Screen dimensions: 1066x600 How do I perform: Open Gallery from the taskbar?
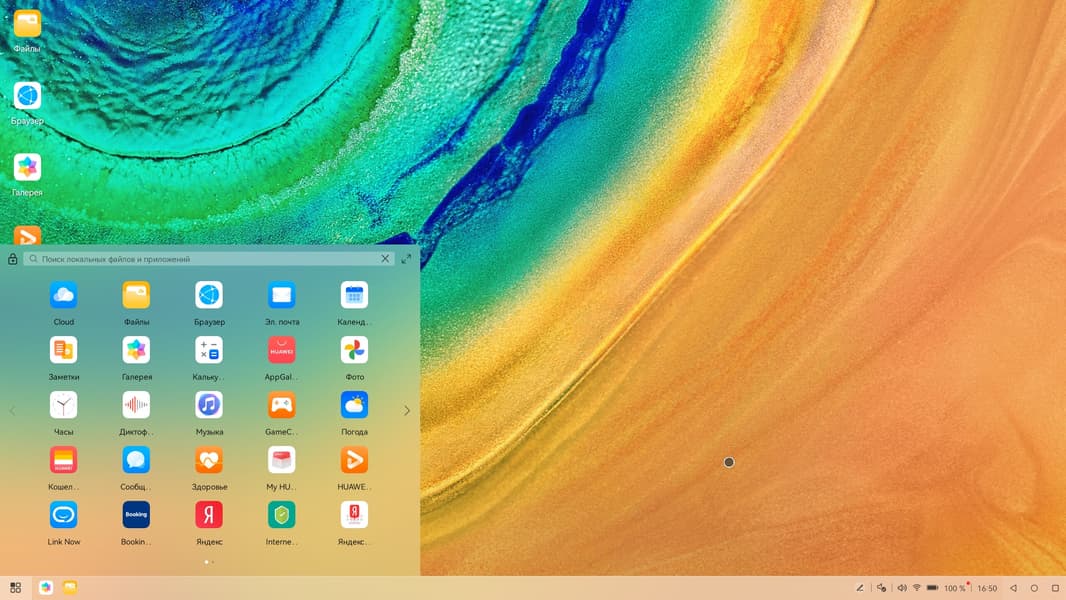tap(46, 588)
